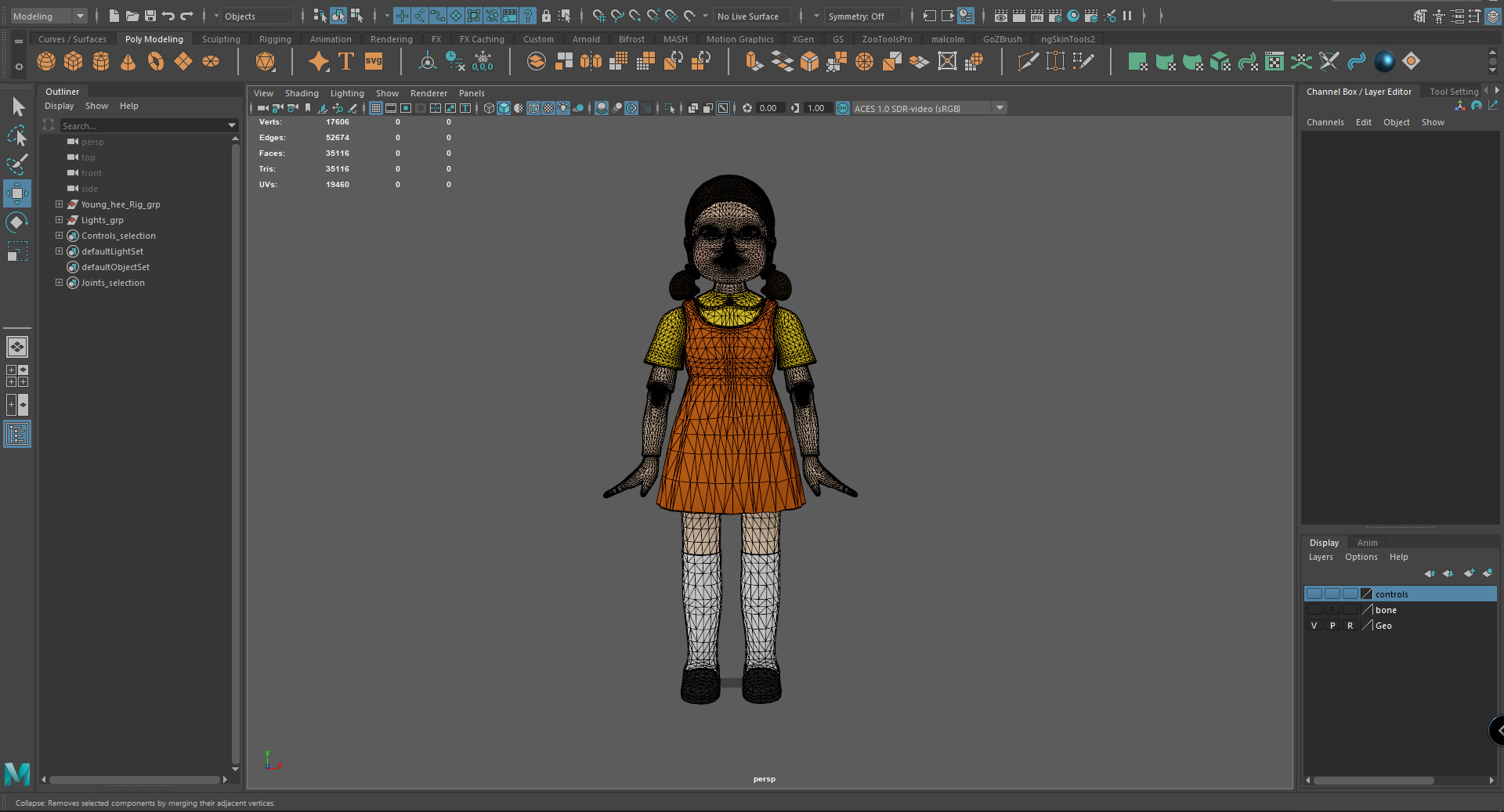Click the Multi-Cut knife tool icon
The image size is (1504, 812).
tap(1028, 61)
